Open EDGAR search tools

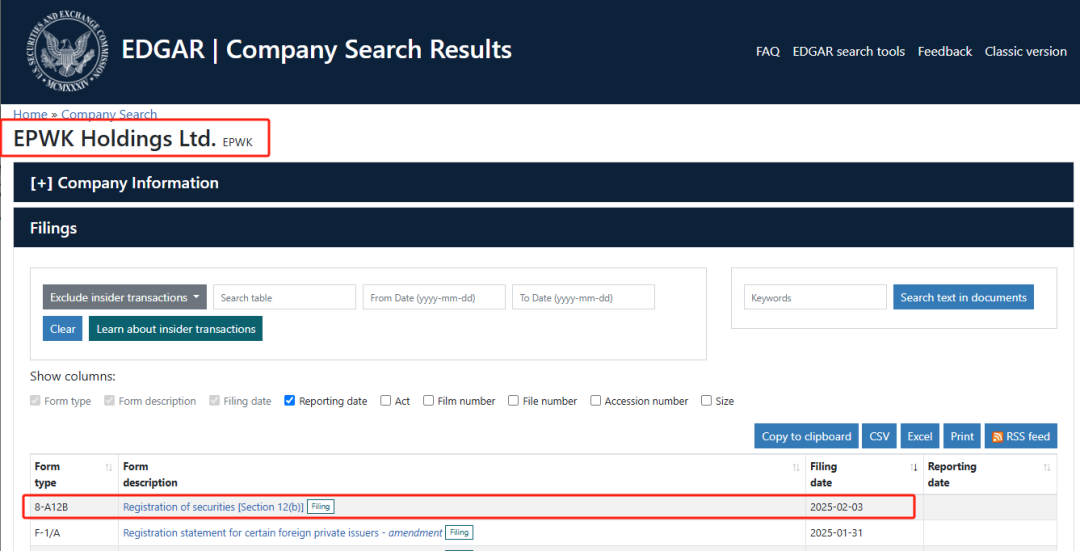click(x=849, y=52)
